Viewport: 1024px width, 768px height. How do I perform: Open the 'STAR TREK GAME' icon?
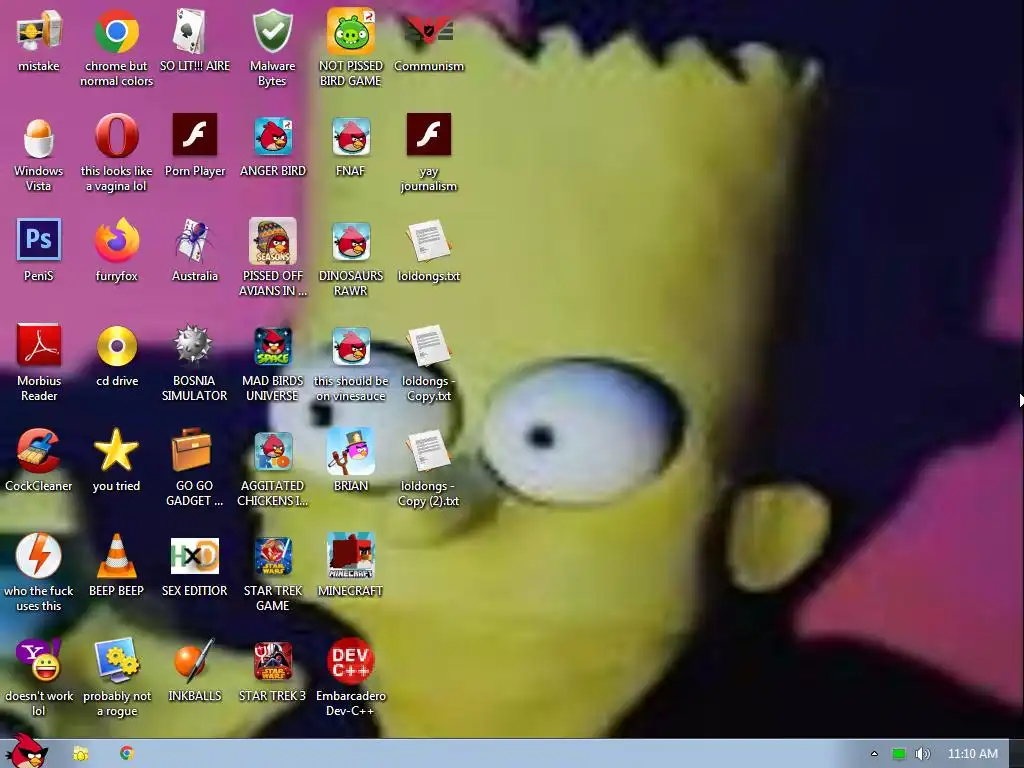[272, 556]
